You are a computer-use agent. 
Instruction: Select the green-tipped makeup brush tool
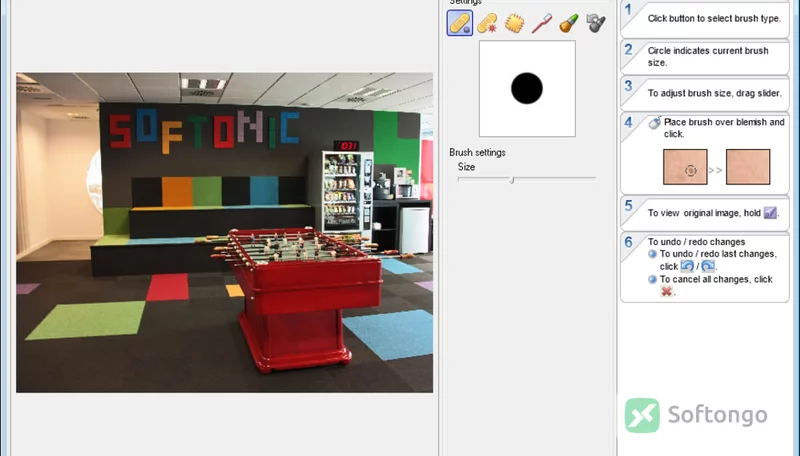[568, 23]
